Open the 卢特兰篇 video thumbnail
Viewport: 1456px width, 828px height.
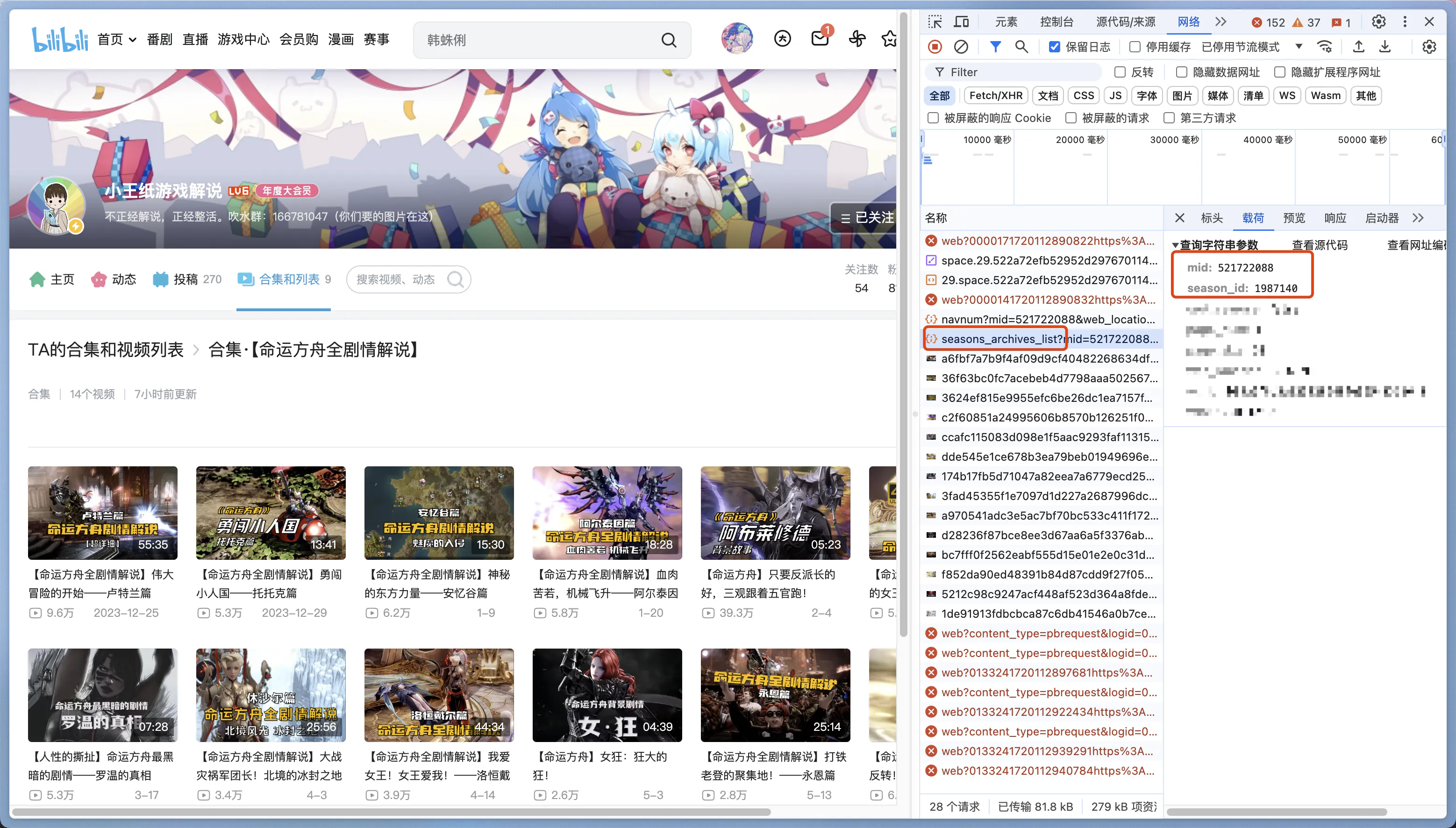[x=102, y=513]
